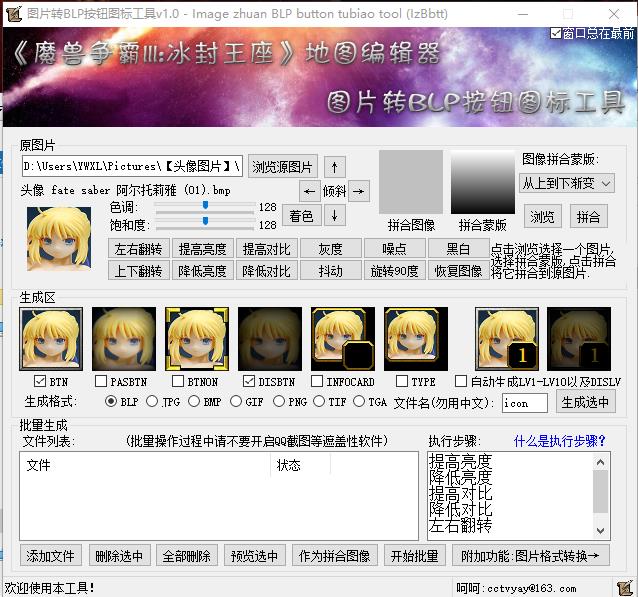The height and width of the screenshot is (597, 638).
Task: Select BMP output format radio
Action: pos(194,402)
